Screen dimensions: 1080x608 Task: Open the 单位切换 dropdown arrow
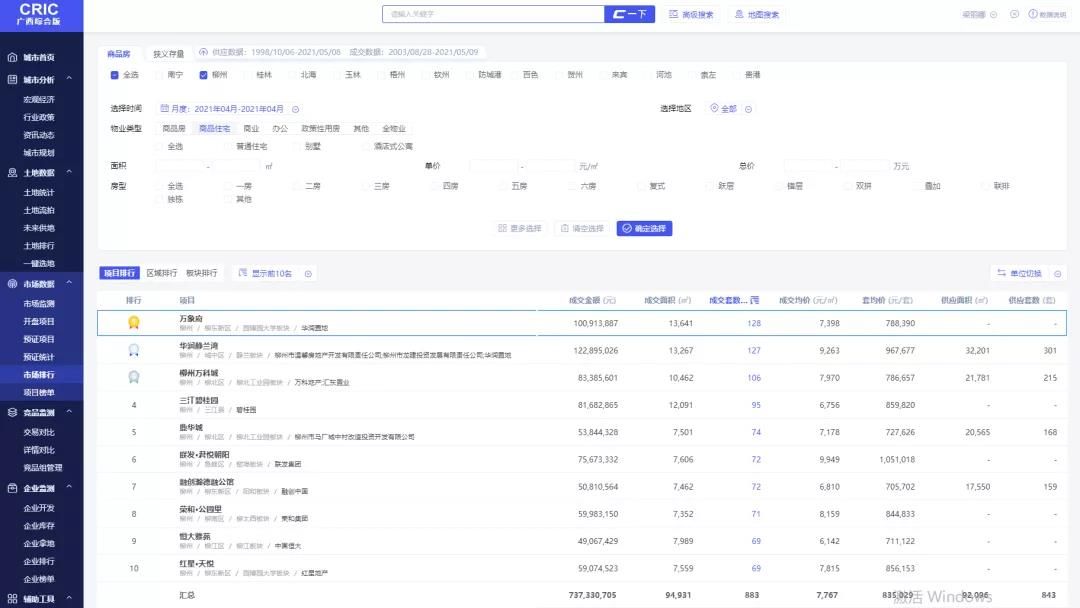tap(1057, 273)
